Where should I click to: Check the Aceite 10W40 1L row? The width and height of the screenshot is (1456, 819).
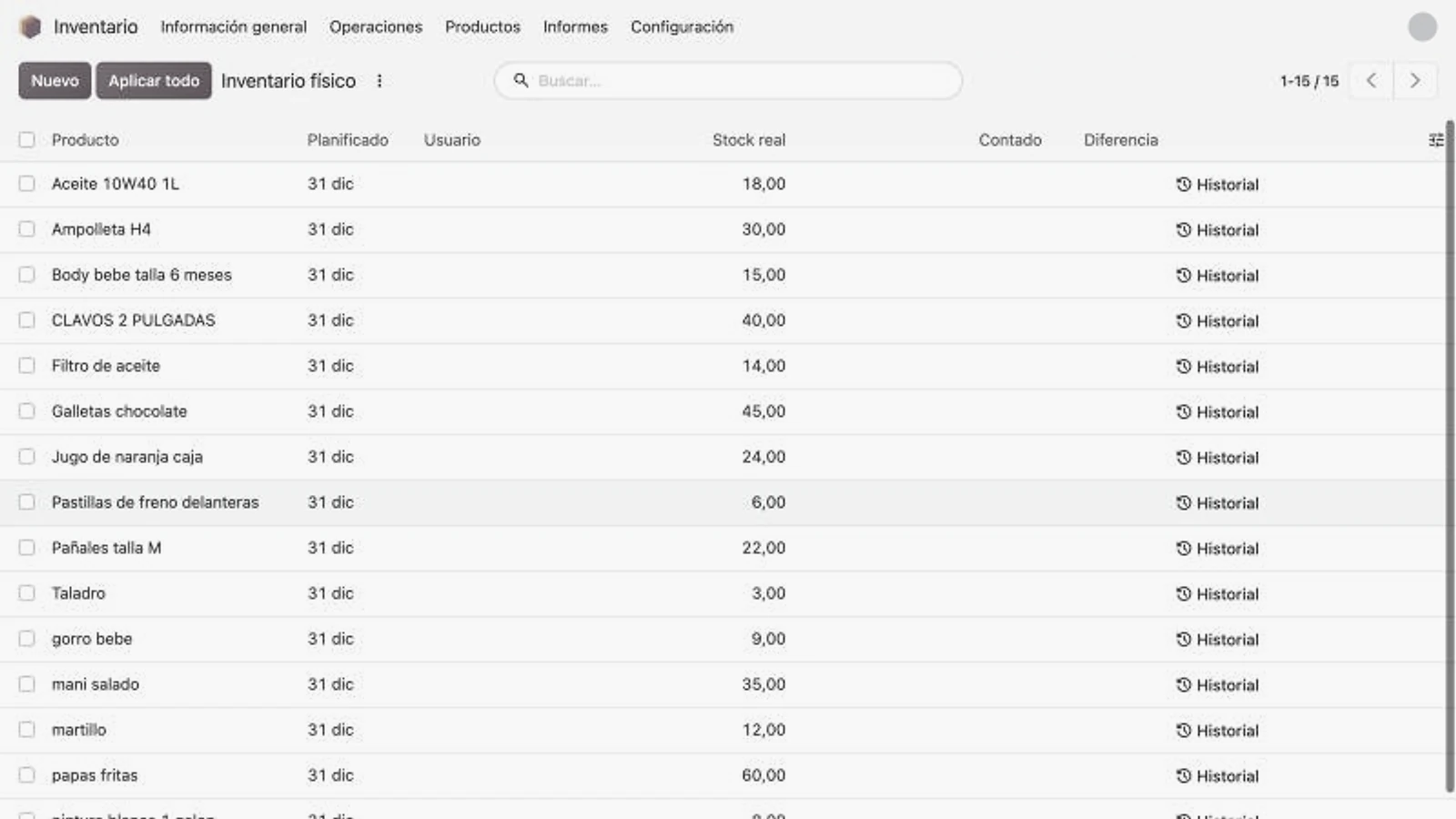[26, 184]
